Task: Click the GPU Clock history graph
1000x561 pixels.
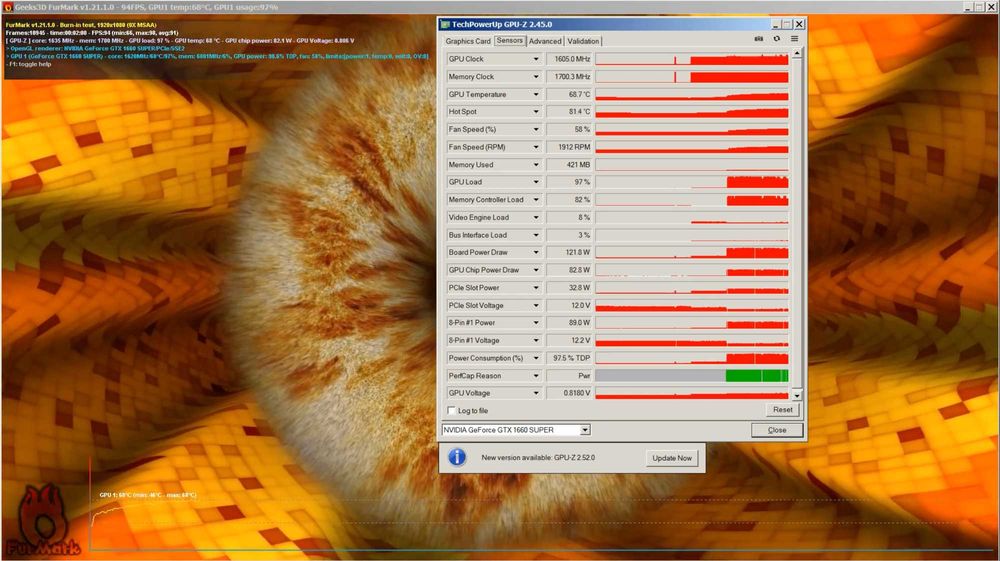Action: point(692,59)
